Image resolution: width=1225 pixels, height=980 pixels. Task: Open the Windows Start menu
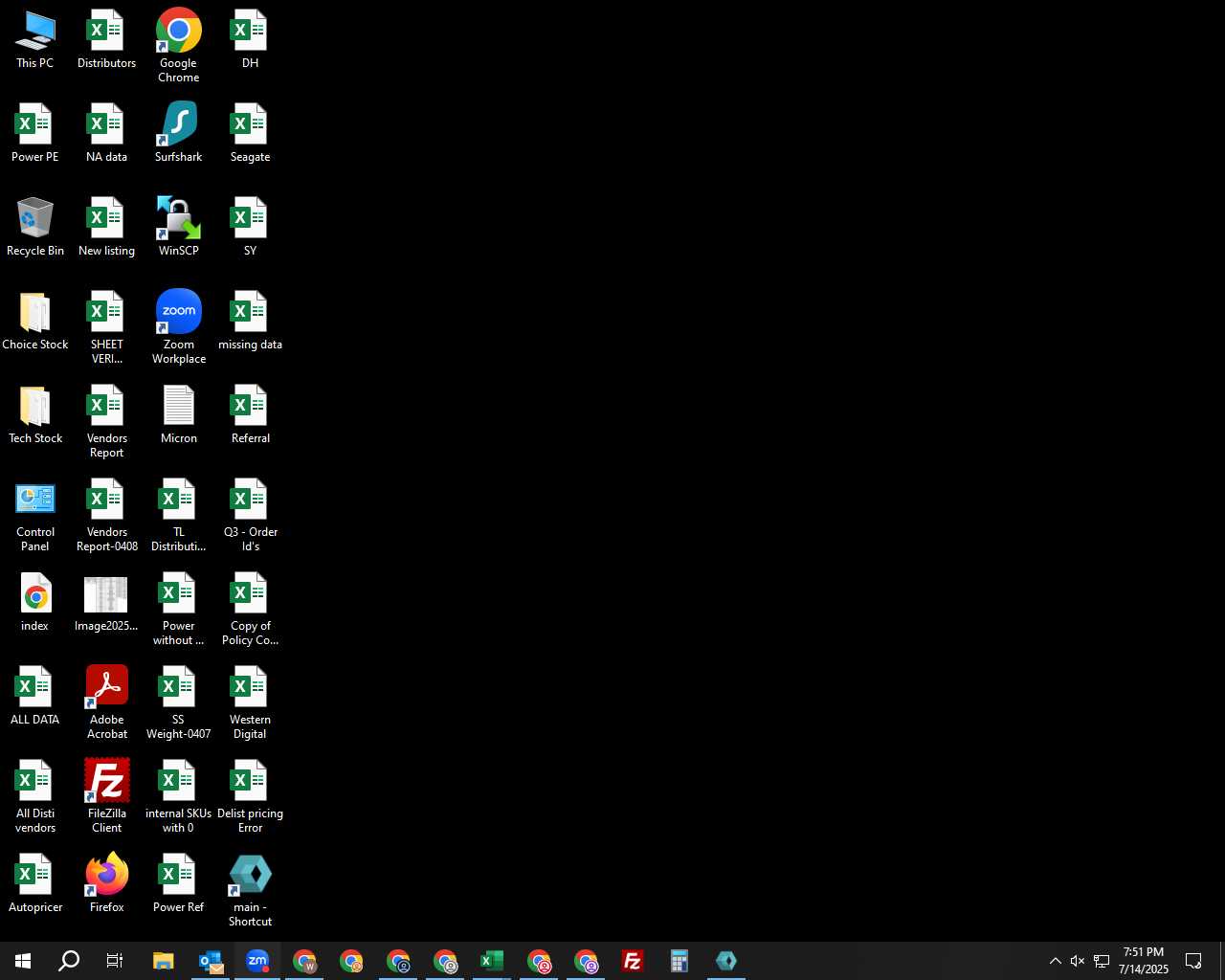(23, 961)
